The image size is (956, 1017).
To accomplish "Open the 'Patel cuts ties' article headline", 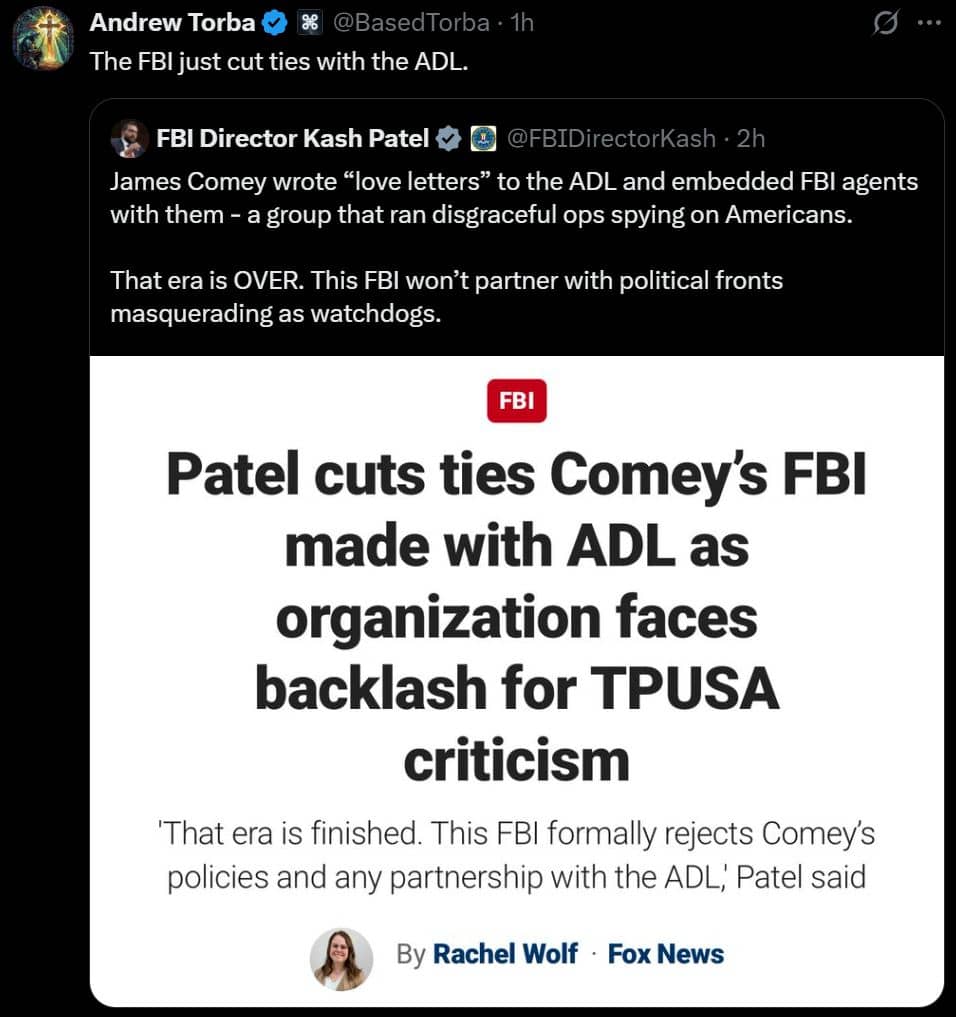I will (x=516, y=618).
